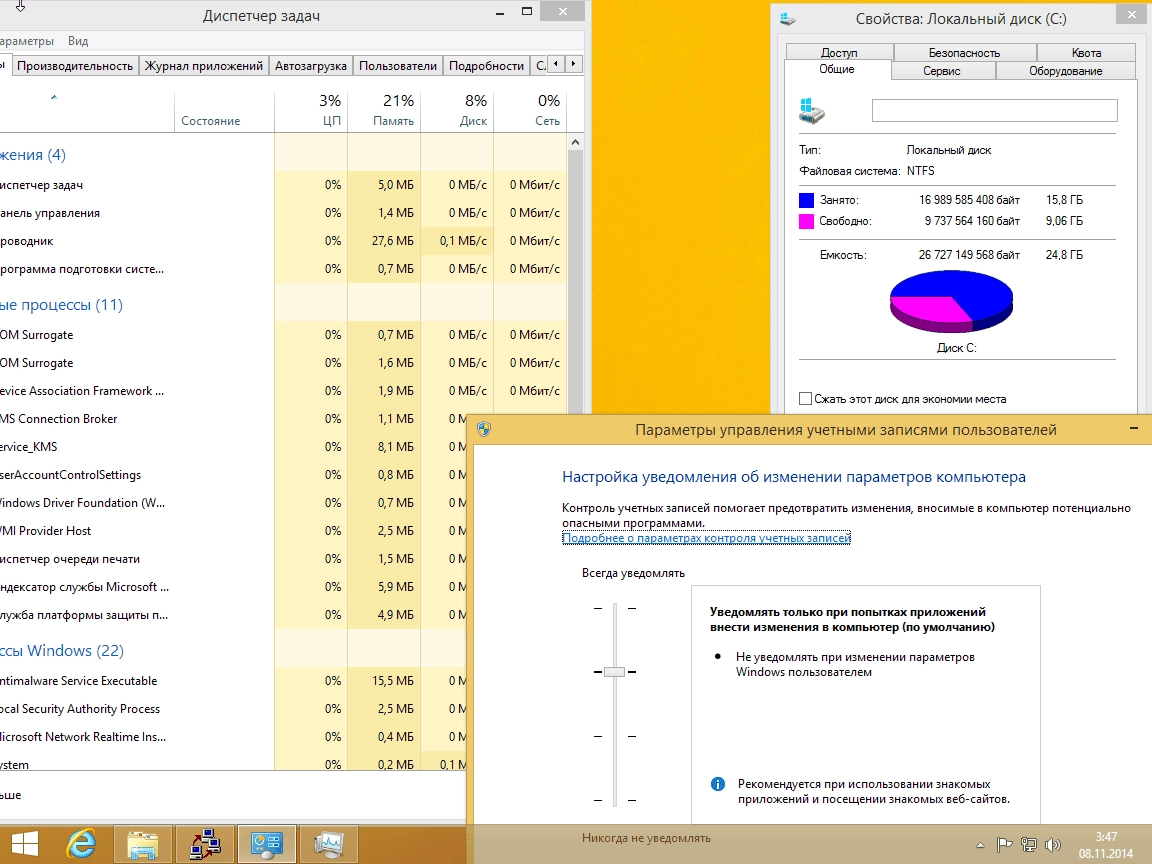Viewport: 1152px width, 864px height.
Task: Select the Service_KMS process row
Action: (x=233, y=447)
